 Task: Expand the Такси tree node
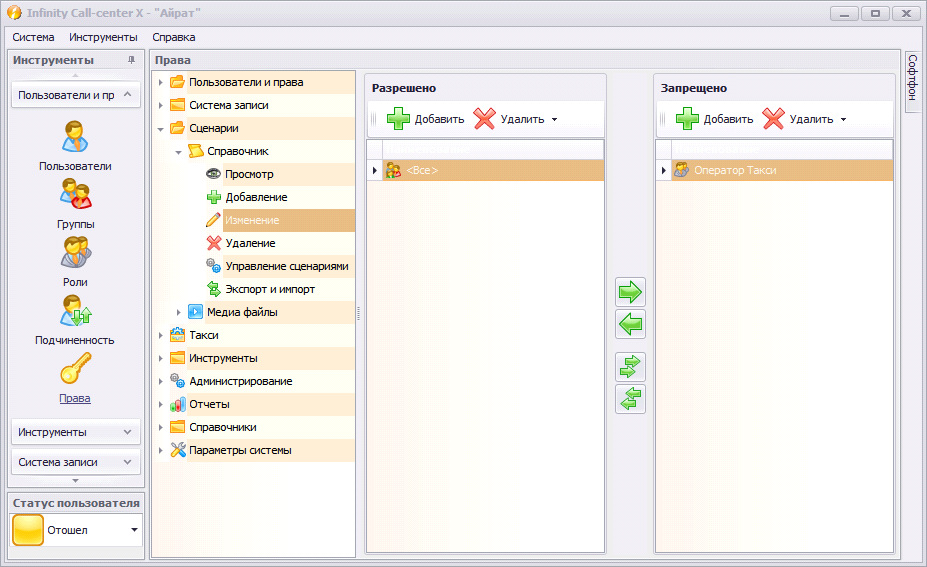(161, 335)
